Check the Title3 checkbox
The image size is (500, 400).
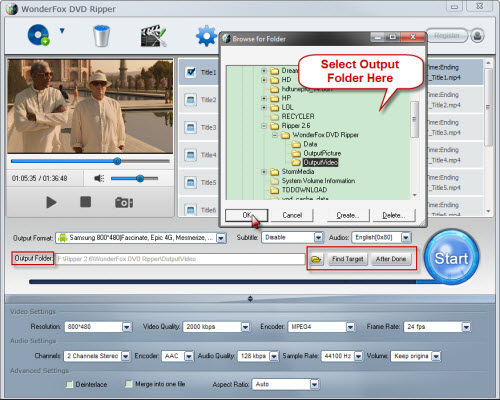pyautogui.click(x=191, y=127)
